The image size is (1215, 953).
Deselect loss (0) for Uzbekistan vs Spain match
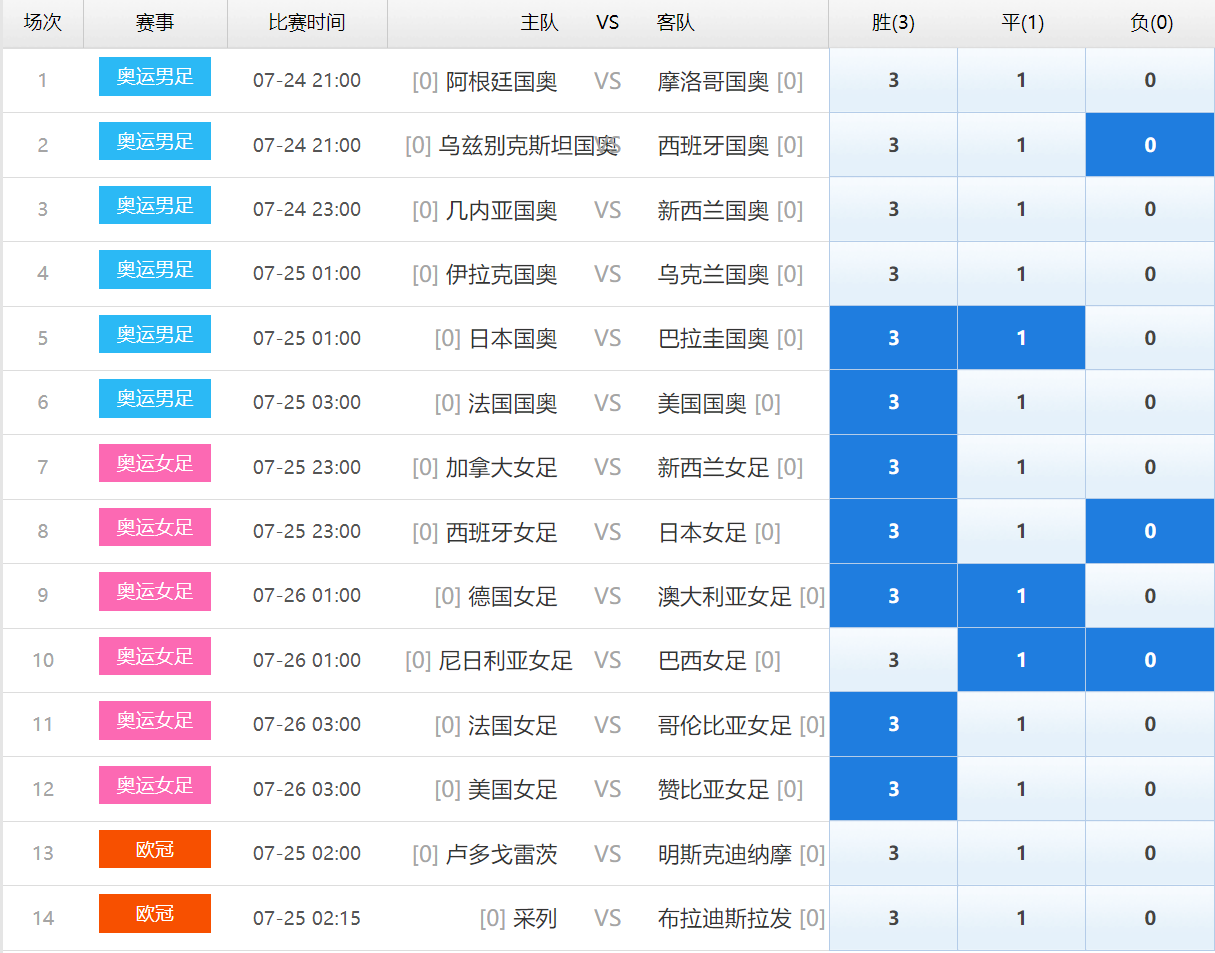(x=1150, y=145)
